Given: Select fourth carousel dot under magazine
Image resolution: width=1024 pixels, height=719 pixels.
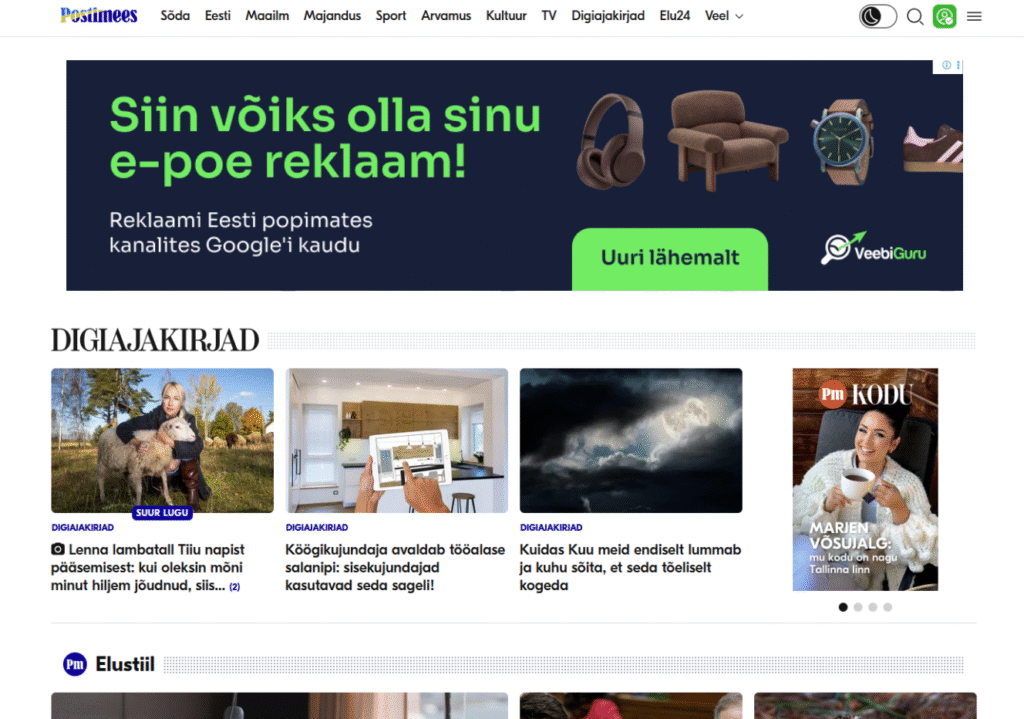Looking at the screenshot, I should pos(888,607).
